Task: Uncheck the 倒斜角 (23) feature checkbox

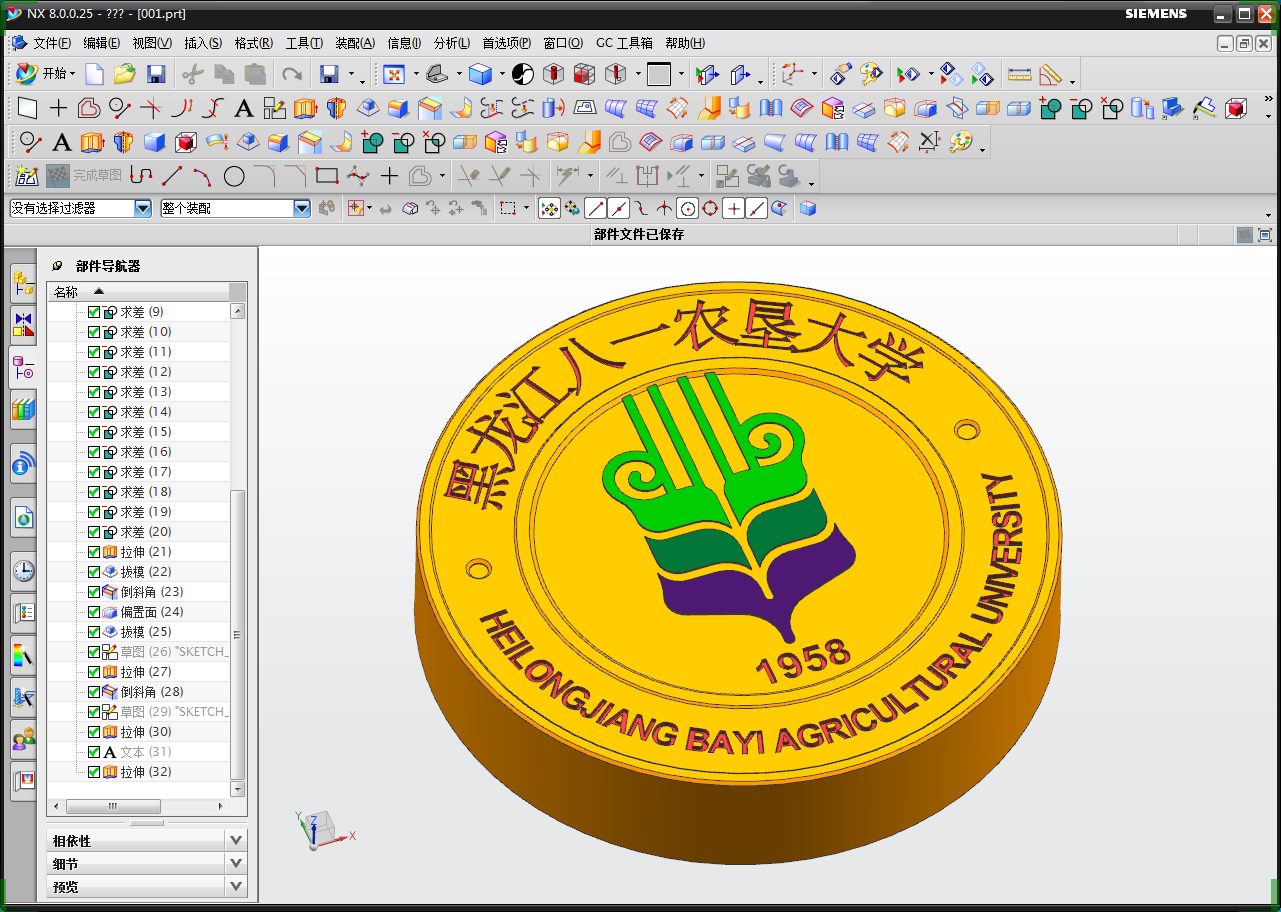Action: 94,592
